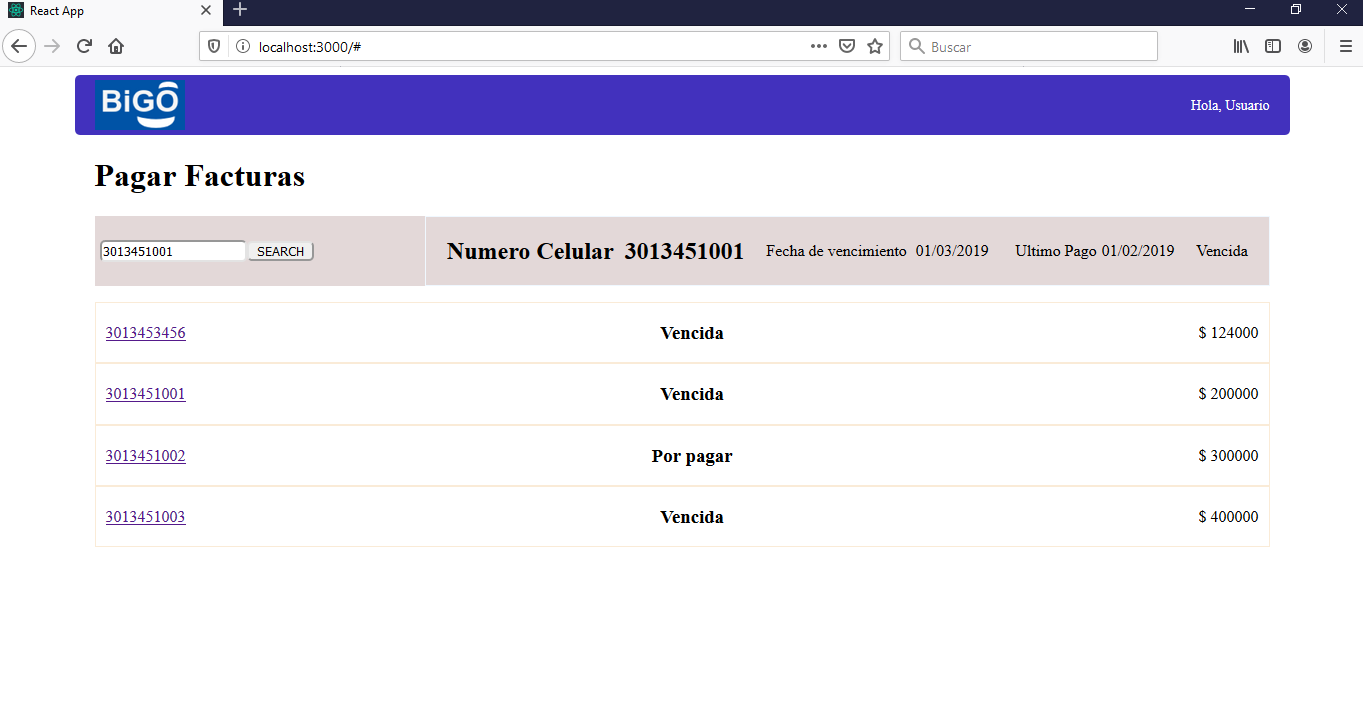Click the $ 124000 amount
1363x717 pixels.
tap(1228, 333)
